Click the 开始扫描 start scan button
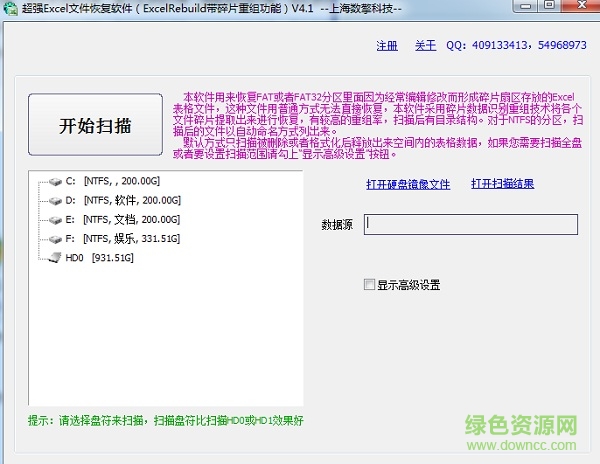The image size is (600, 464). [95, 124]
